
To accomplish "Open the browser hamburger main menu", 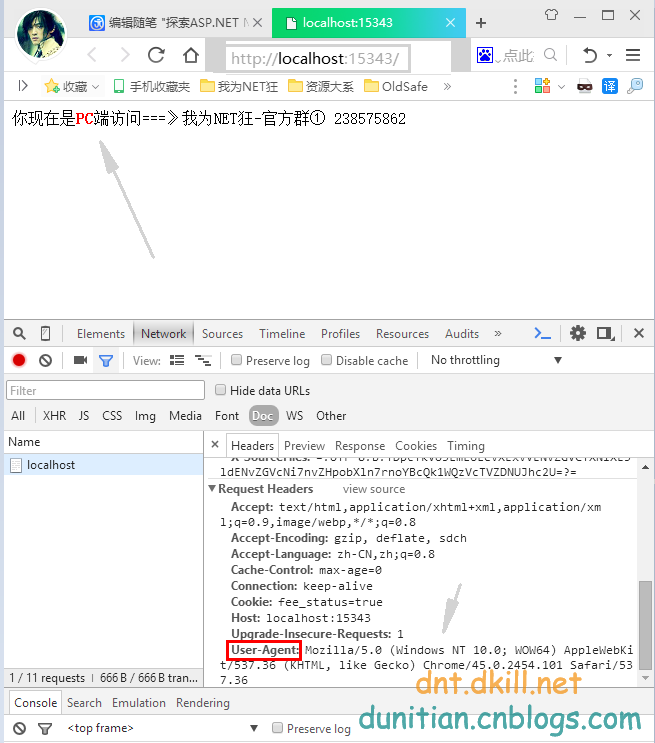I will pyautogui.click(x=633, y=55).
